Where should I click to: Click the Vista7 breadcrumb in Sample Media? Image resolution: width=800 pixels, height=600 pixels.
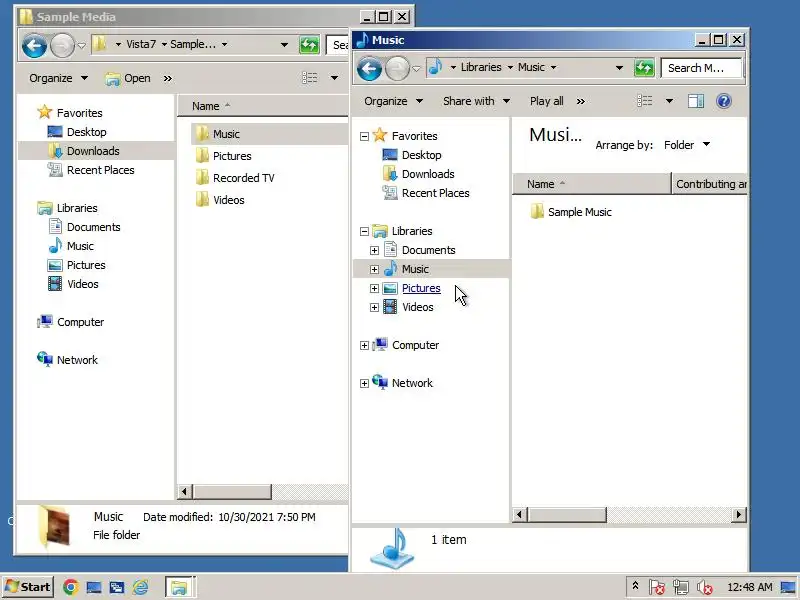tap(141, 44)
